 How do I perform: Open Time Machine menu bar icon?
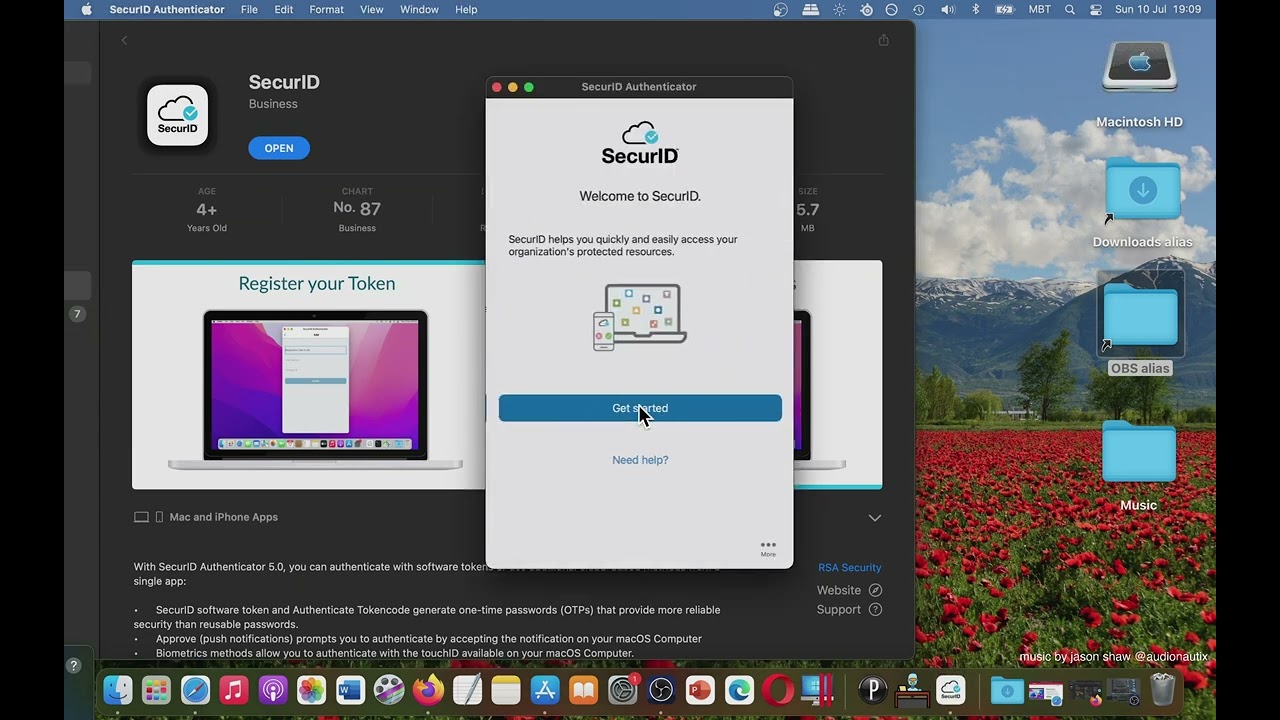[x=918, y=9]
